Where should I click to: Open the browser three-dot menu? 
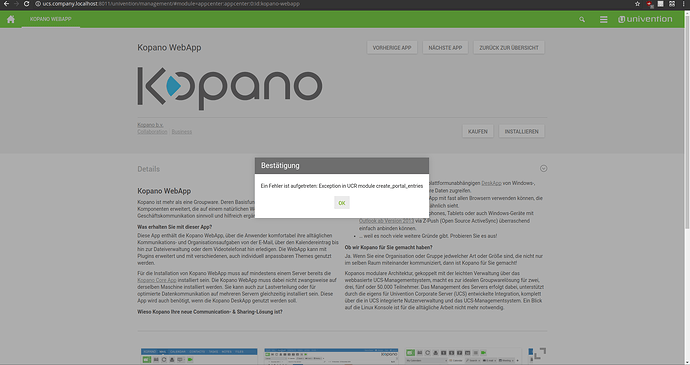[683, 4]
